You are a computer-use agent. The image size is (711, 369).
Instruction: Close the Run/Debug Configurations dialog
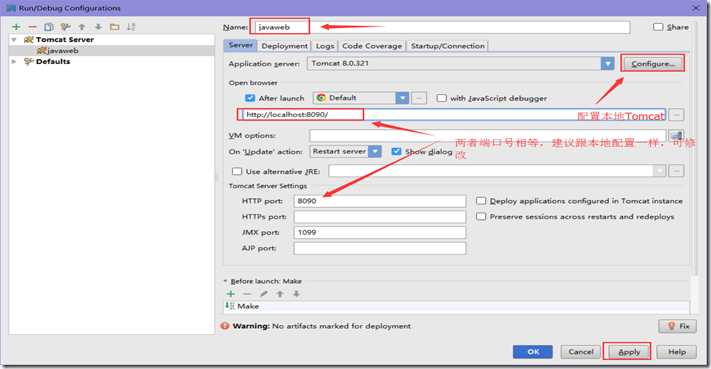click(x=696, y=8)
